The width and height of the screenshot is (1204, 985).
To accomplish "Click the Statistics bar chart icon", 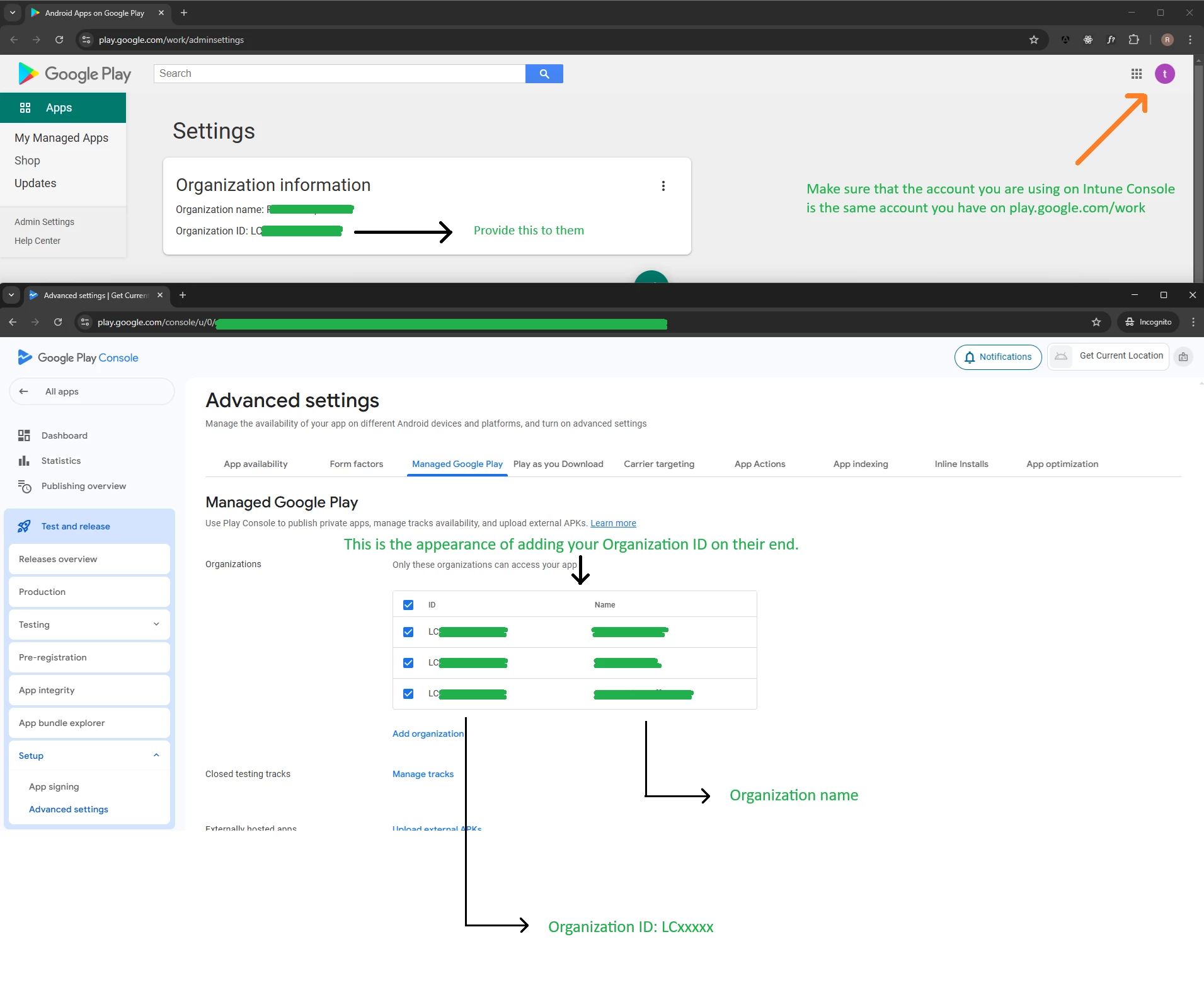I will tap(24, 461).
